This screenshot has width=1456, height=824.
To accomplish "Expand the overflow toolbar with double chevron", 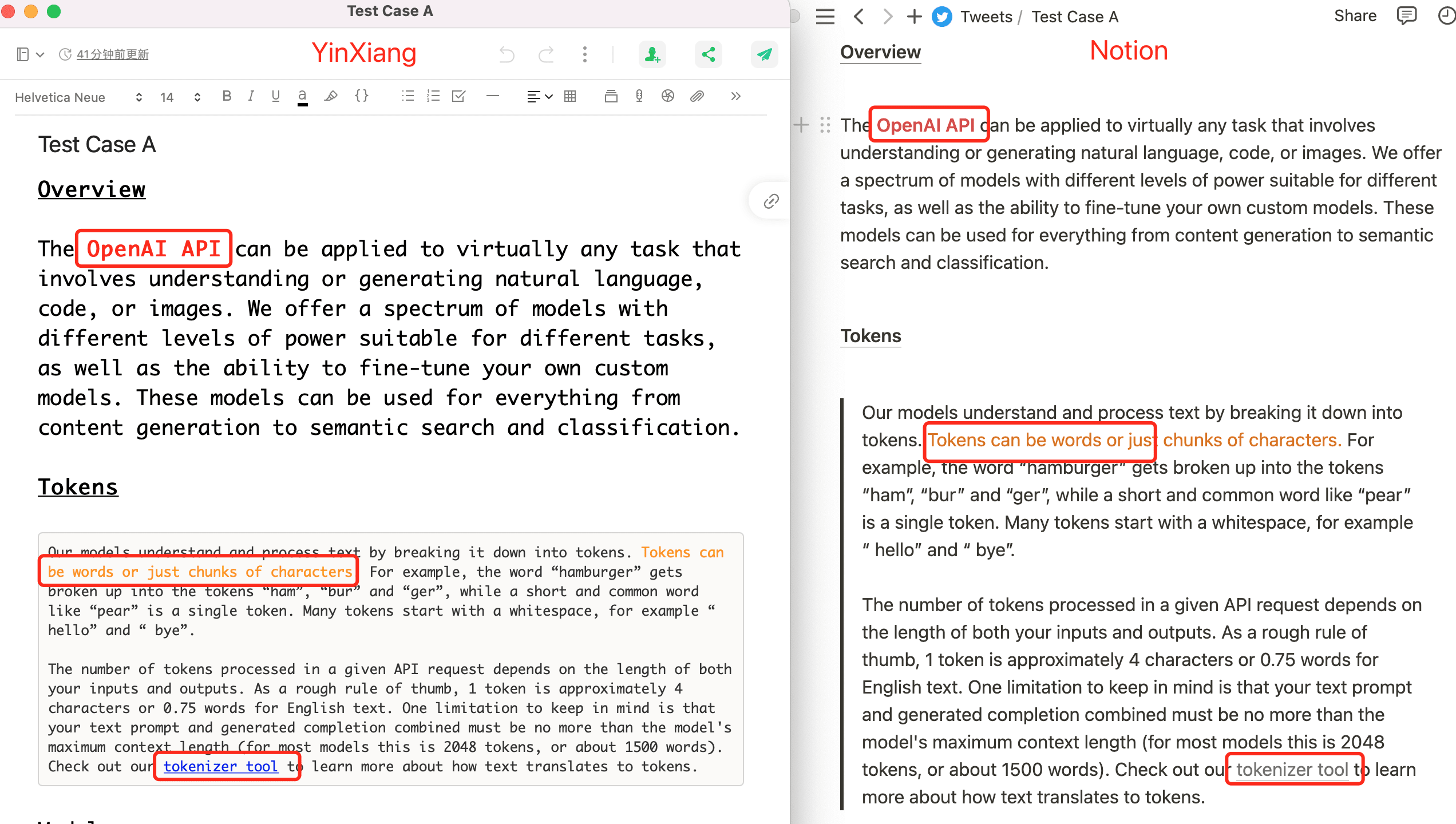I will [x=735, y=96].
